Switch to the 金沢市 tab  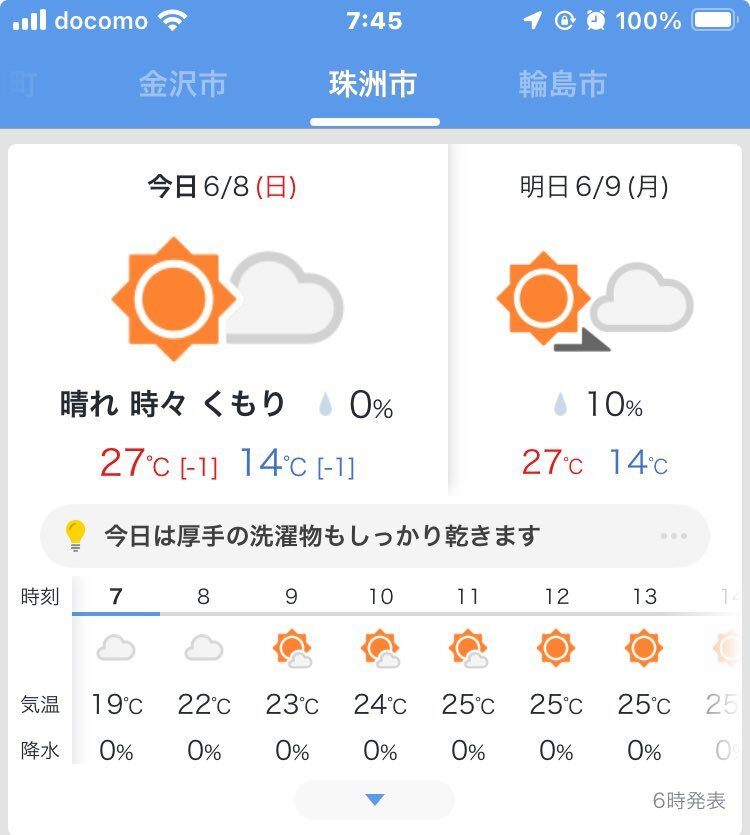(183, 84)
